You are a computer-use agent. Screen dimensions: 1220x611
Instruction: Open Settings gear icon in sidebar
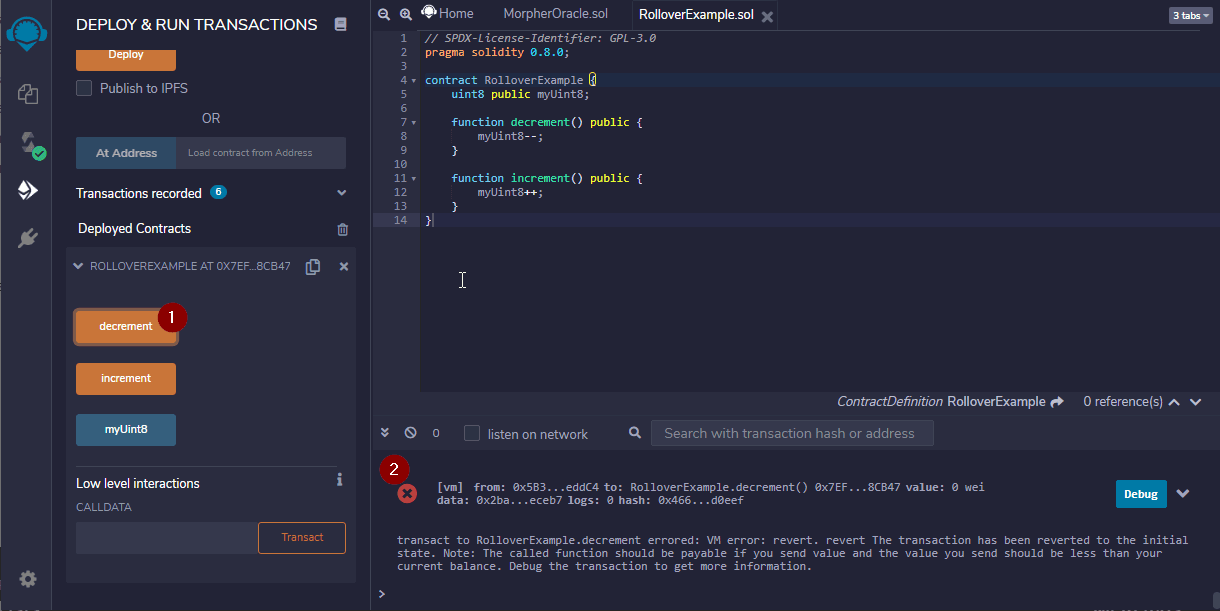click(28, 579)
